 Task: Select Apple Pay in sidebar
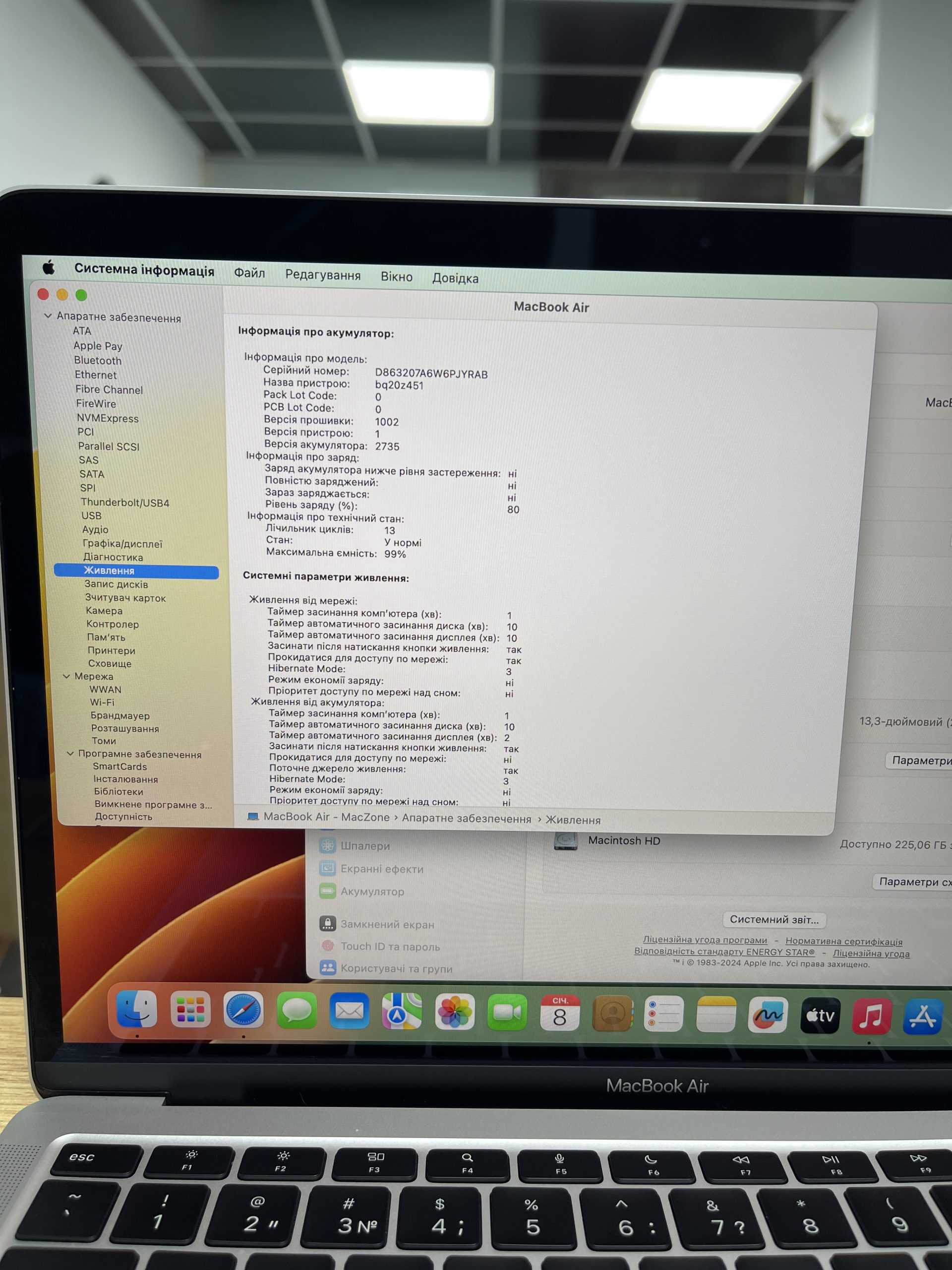(x=98, y=346)
